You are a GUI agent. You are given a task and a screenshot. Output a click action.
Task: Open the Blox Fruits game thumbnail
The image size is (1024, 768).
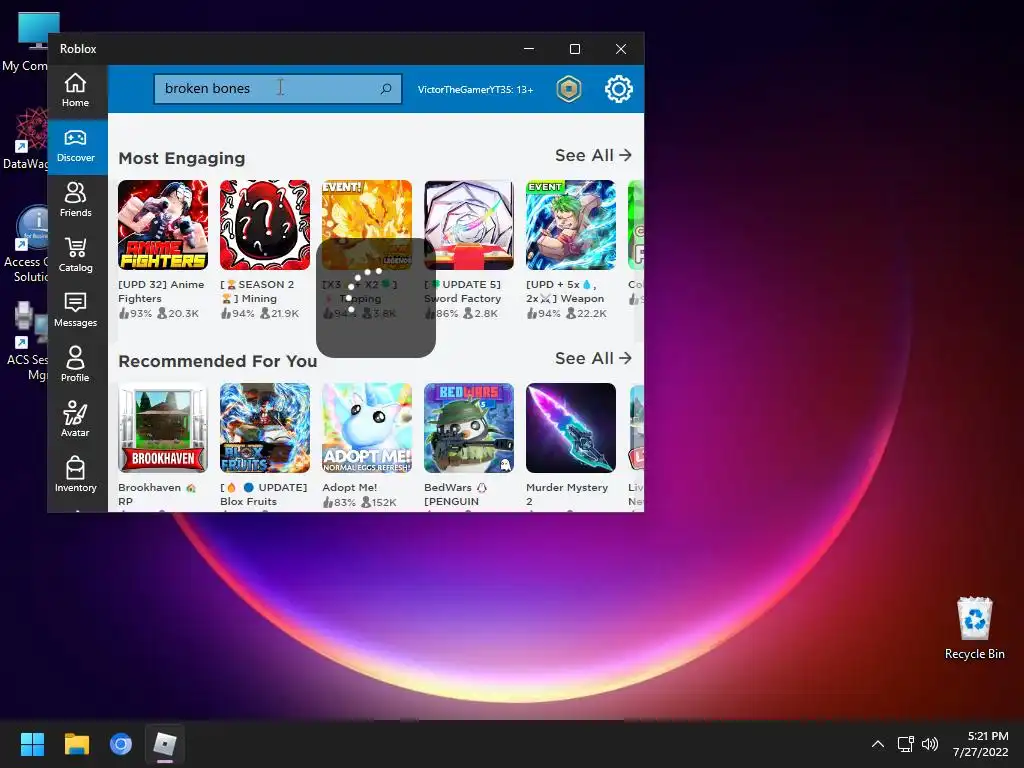pyautogui.click(x=265, y=428)
